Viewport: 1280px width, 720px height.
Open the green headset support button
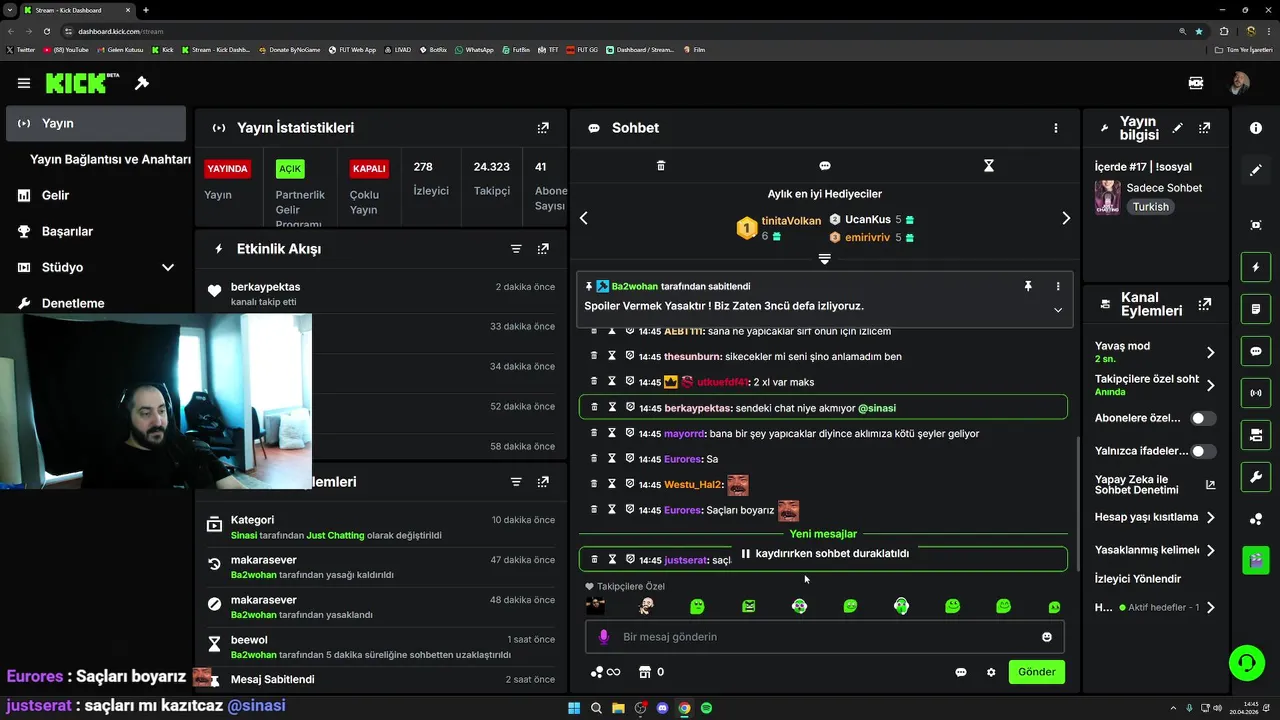(1247, 662)
